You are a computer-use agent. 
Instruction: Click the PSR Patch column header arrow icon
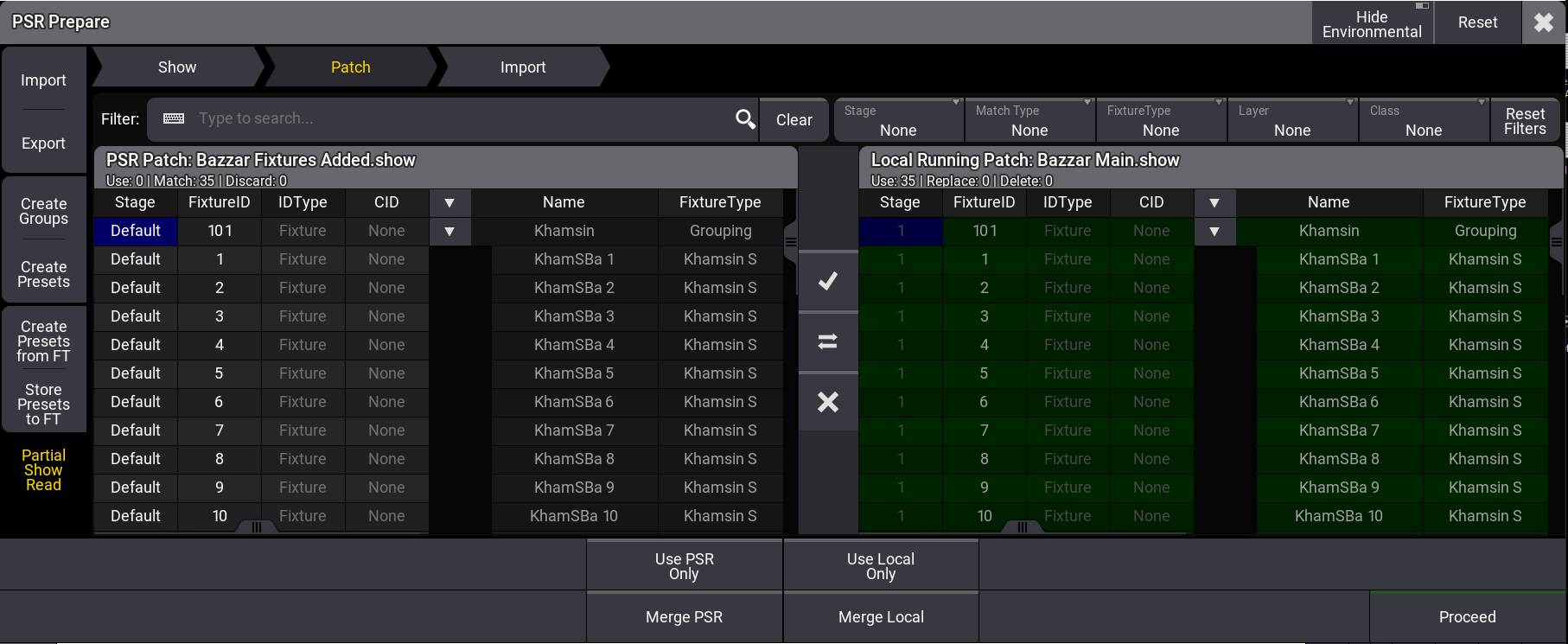[x=449, y=203]
